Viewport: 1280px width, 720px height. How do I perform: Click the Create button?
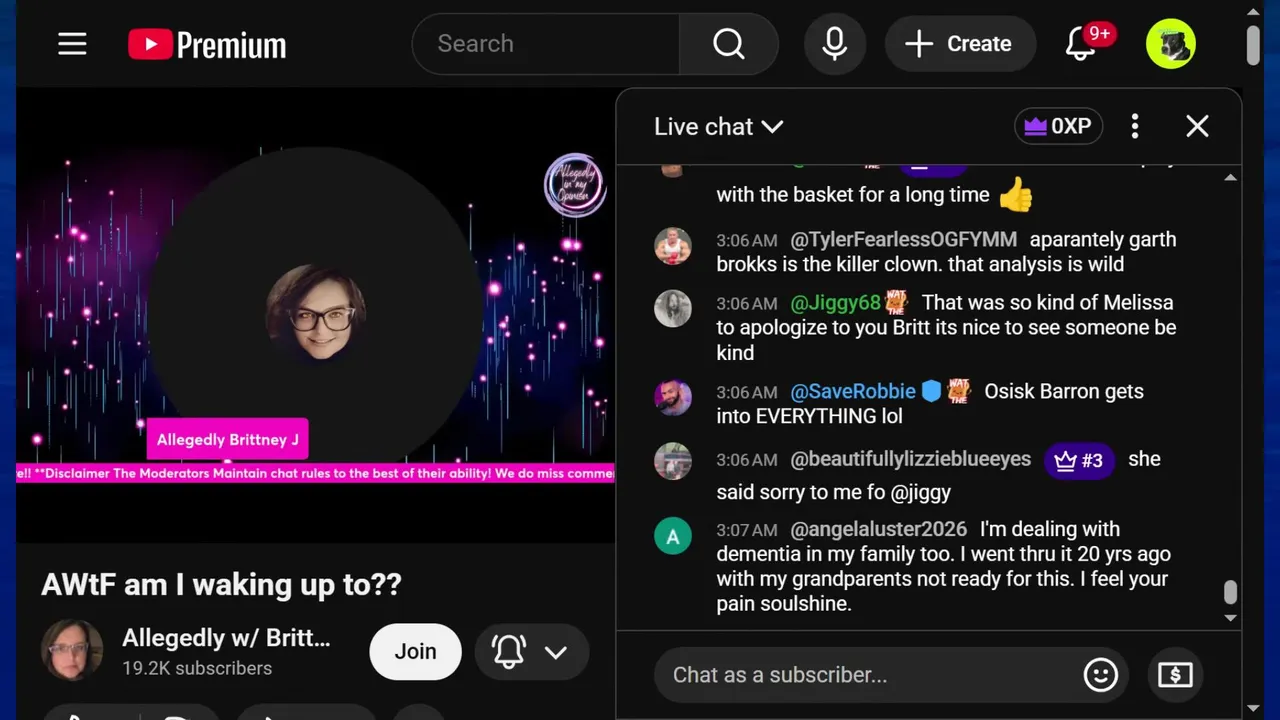960,44
